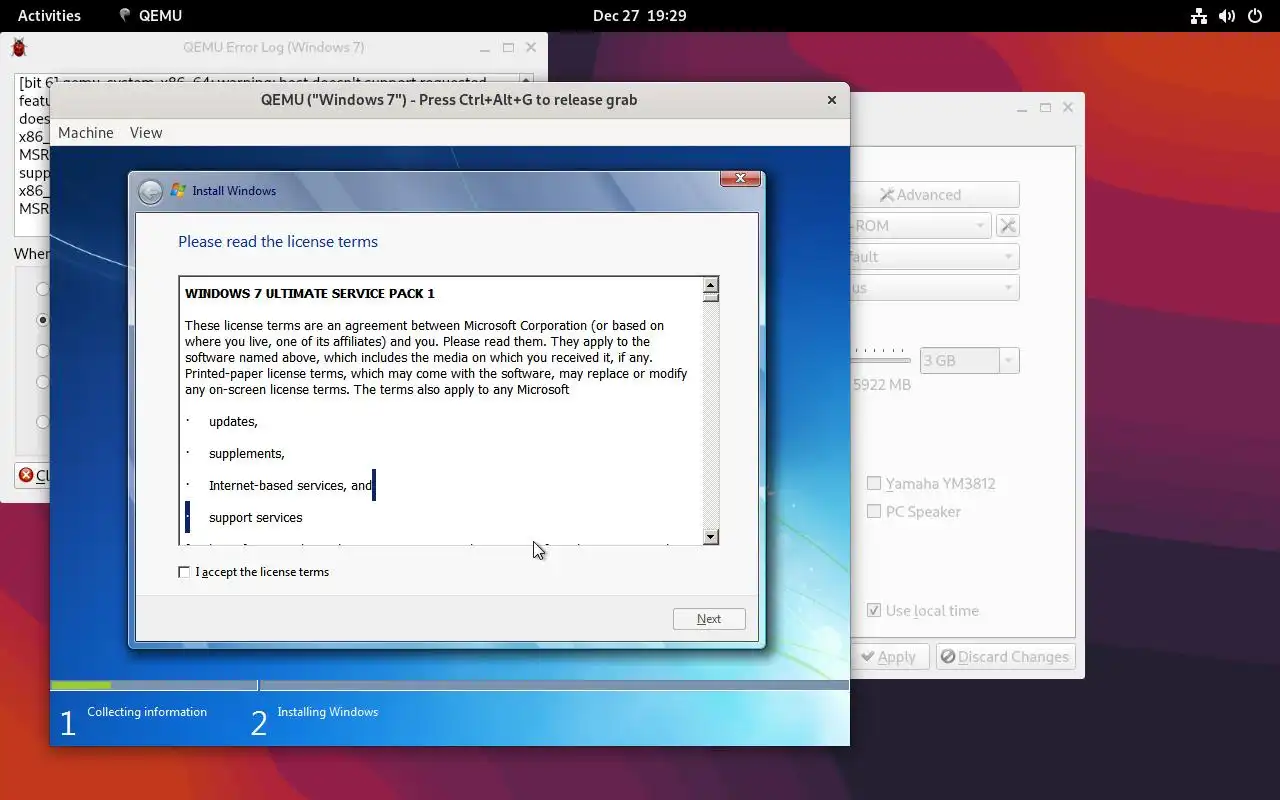Click the QEMU Error Log (Windows 7) title bar
The width and height of the screenshot is (1280, 800).
click(x=274, y=47)
